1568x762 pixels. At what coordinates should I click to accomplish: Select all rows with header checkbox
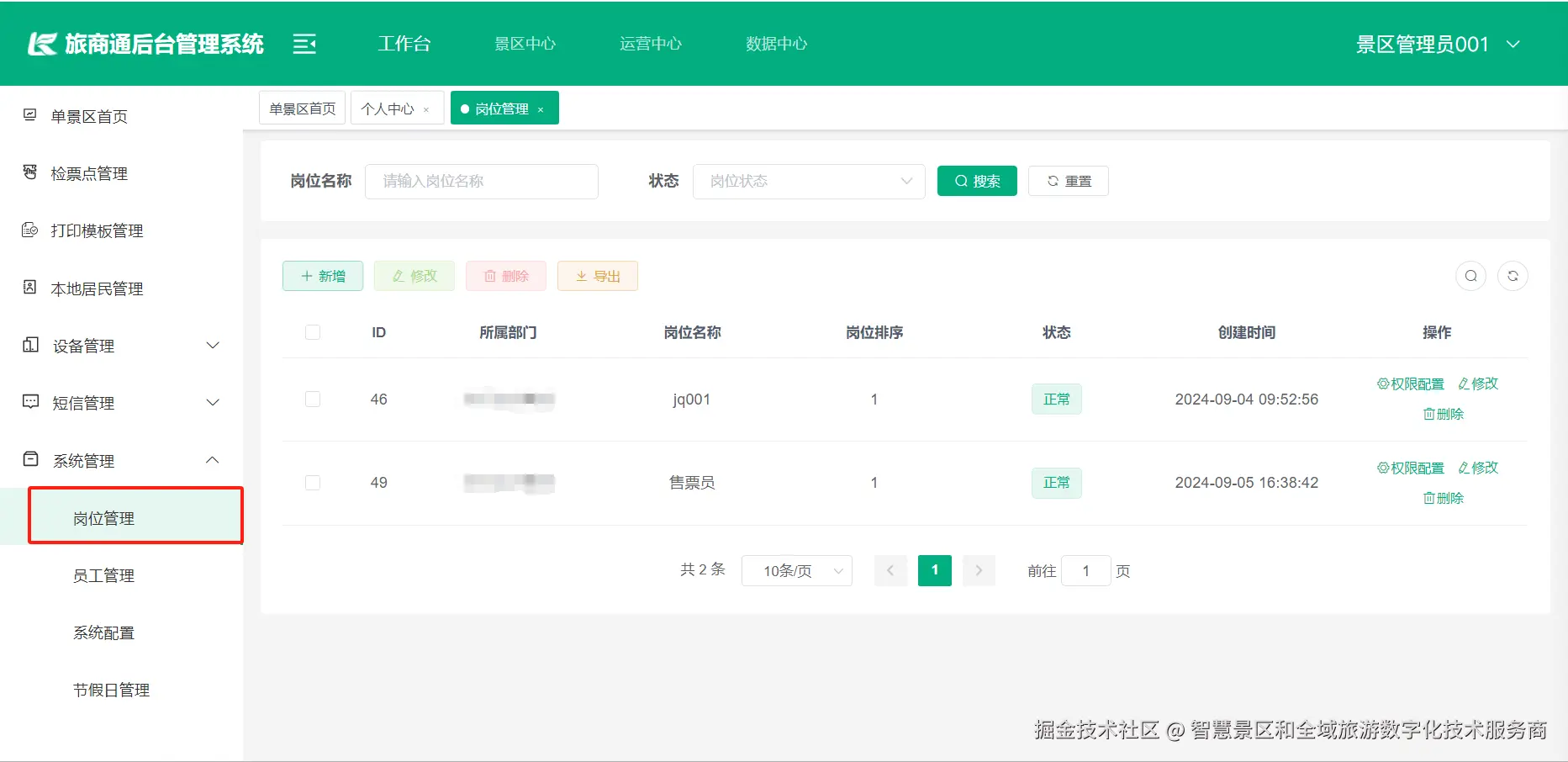[313, 332]
